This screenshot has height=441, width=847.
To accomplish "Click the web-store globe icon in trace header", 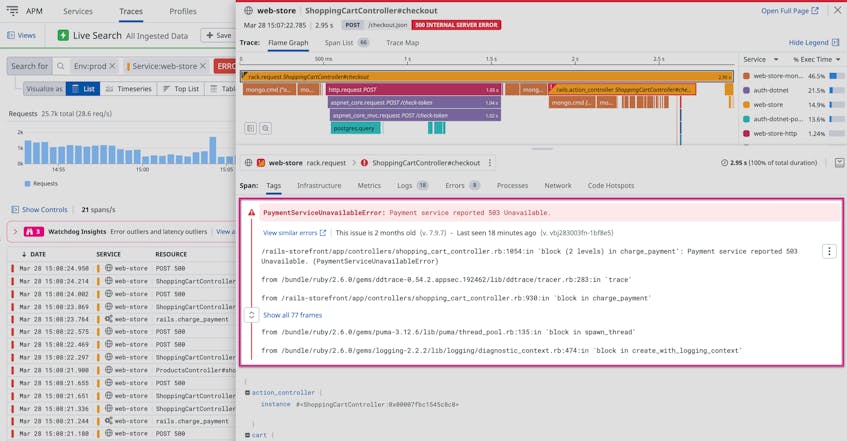I will 248,10.
